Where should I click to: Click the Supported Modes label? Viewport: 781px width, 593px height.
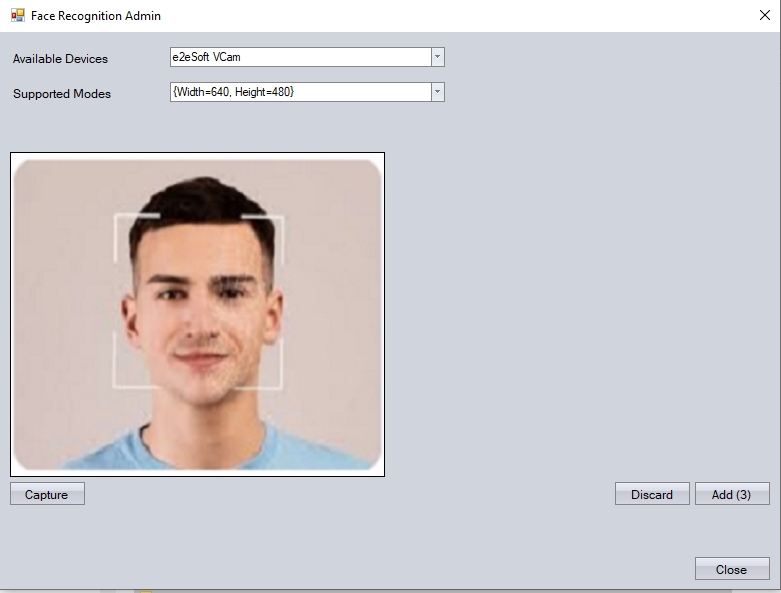click(62, 94)
